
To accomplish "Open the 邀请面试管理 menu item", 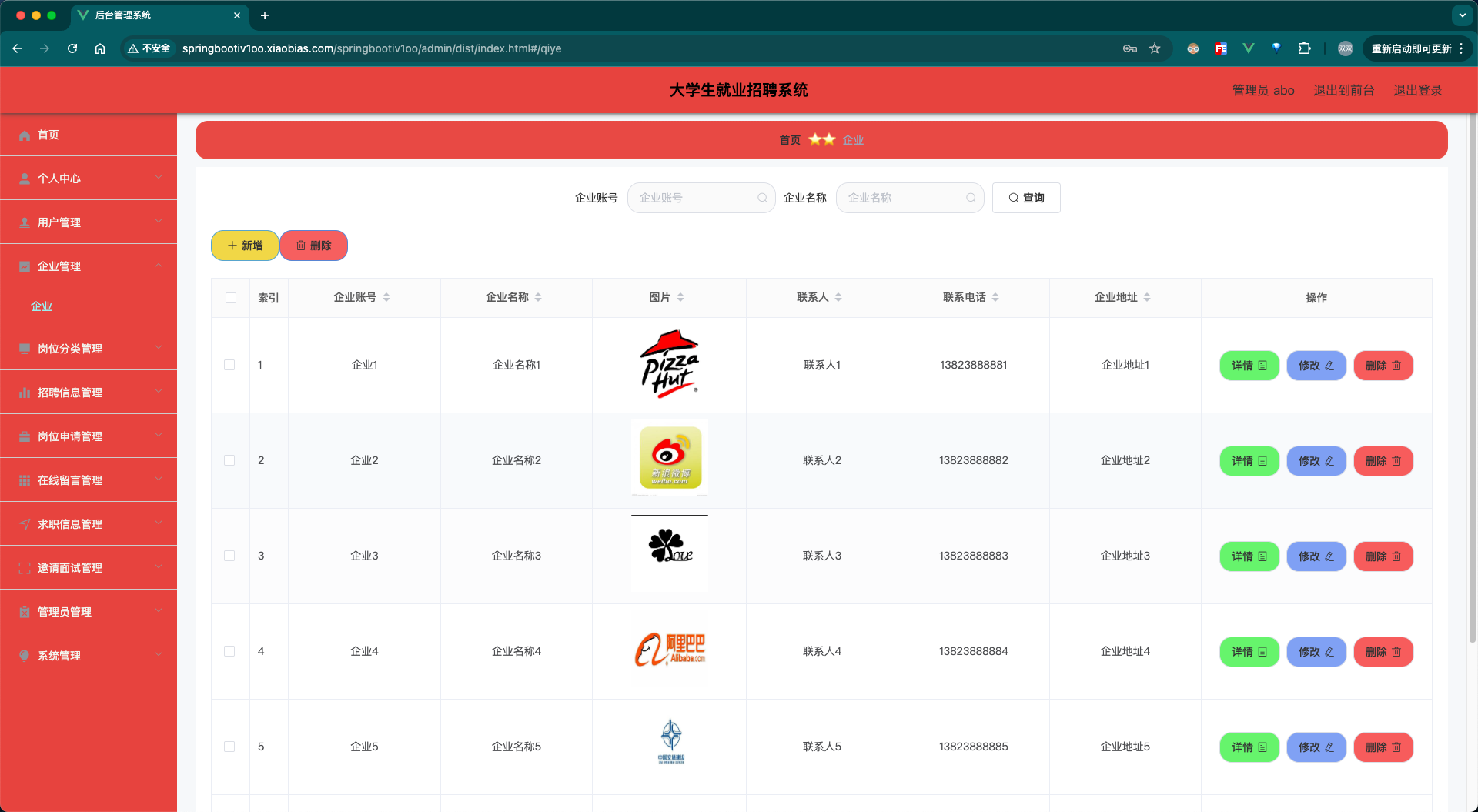I will coord(89,568).
